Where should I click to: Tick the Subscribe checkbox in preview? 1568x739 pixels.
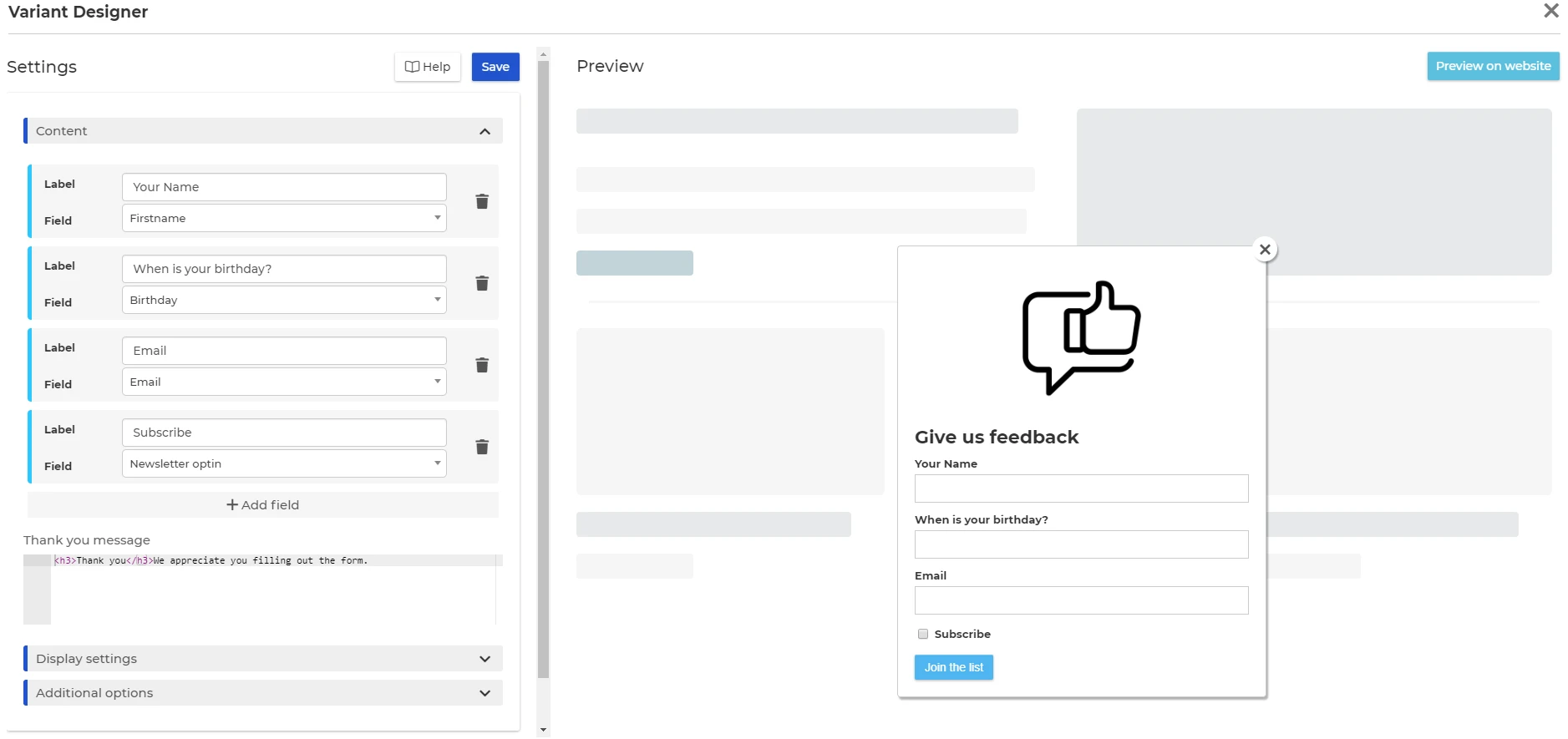(x=923, y=634)
